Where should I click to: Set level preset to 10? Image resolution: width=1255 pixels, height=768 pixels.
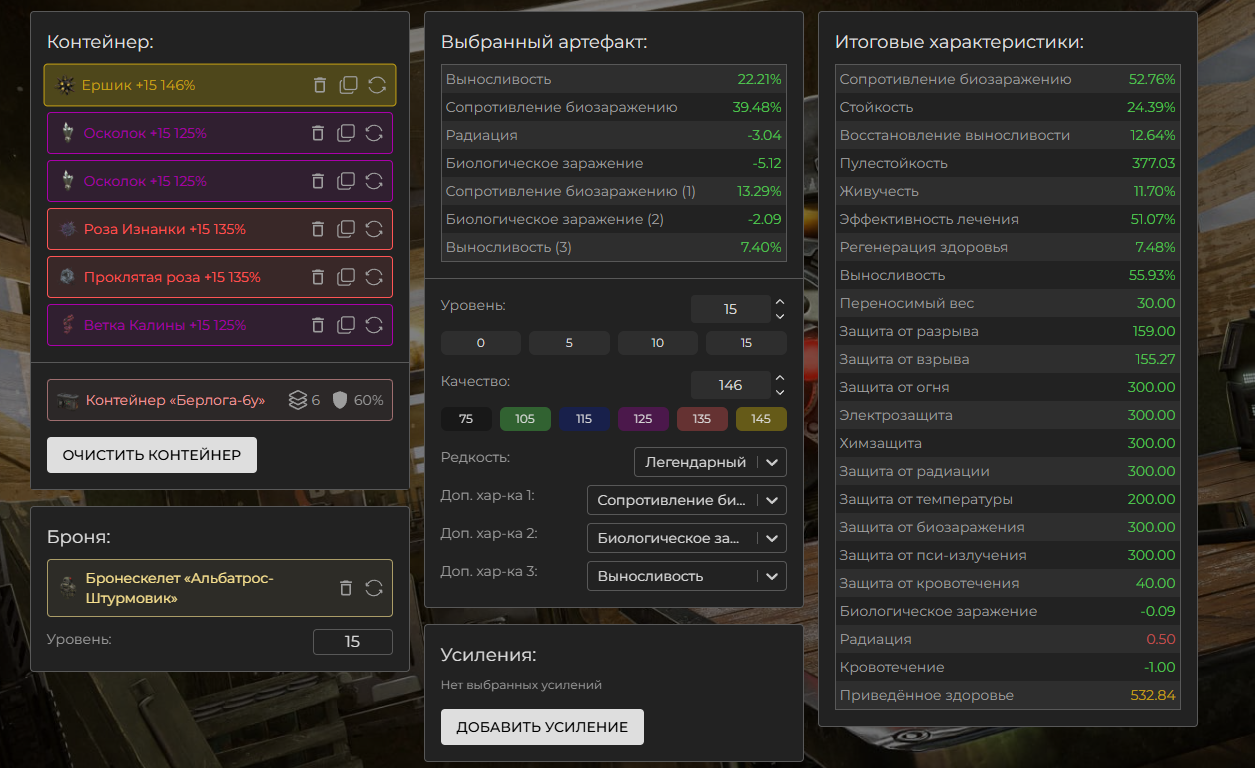coord(657,343)
